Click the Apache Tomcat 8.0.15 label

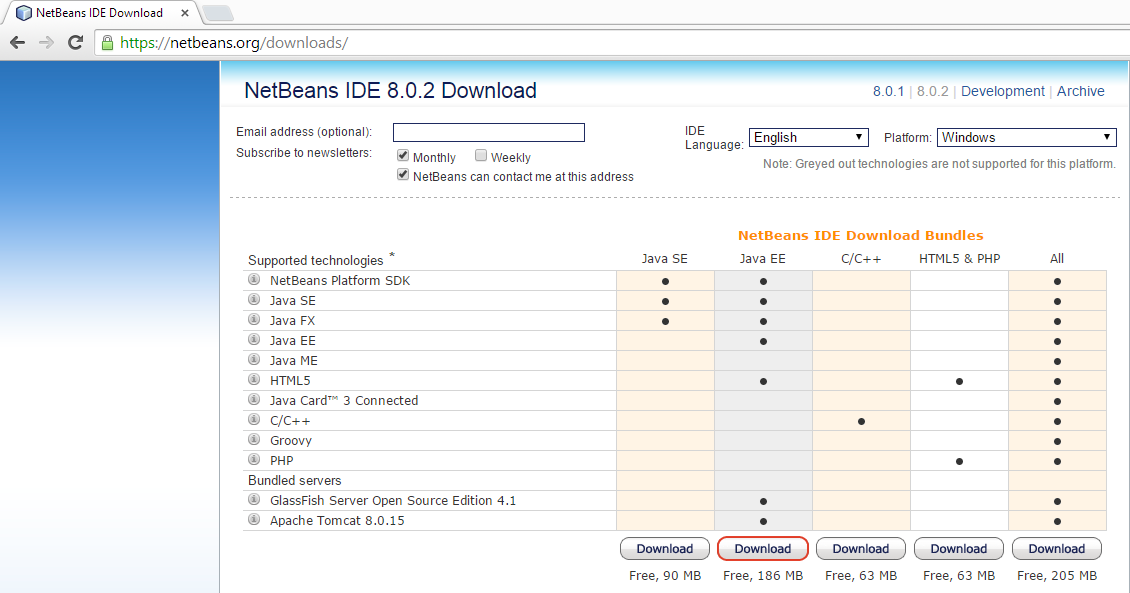tap(337, 521)
